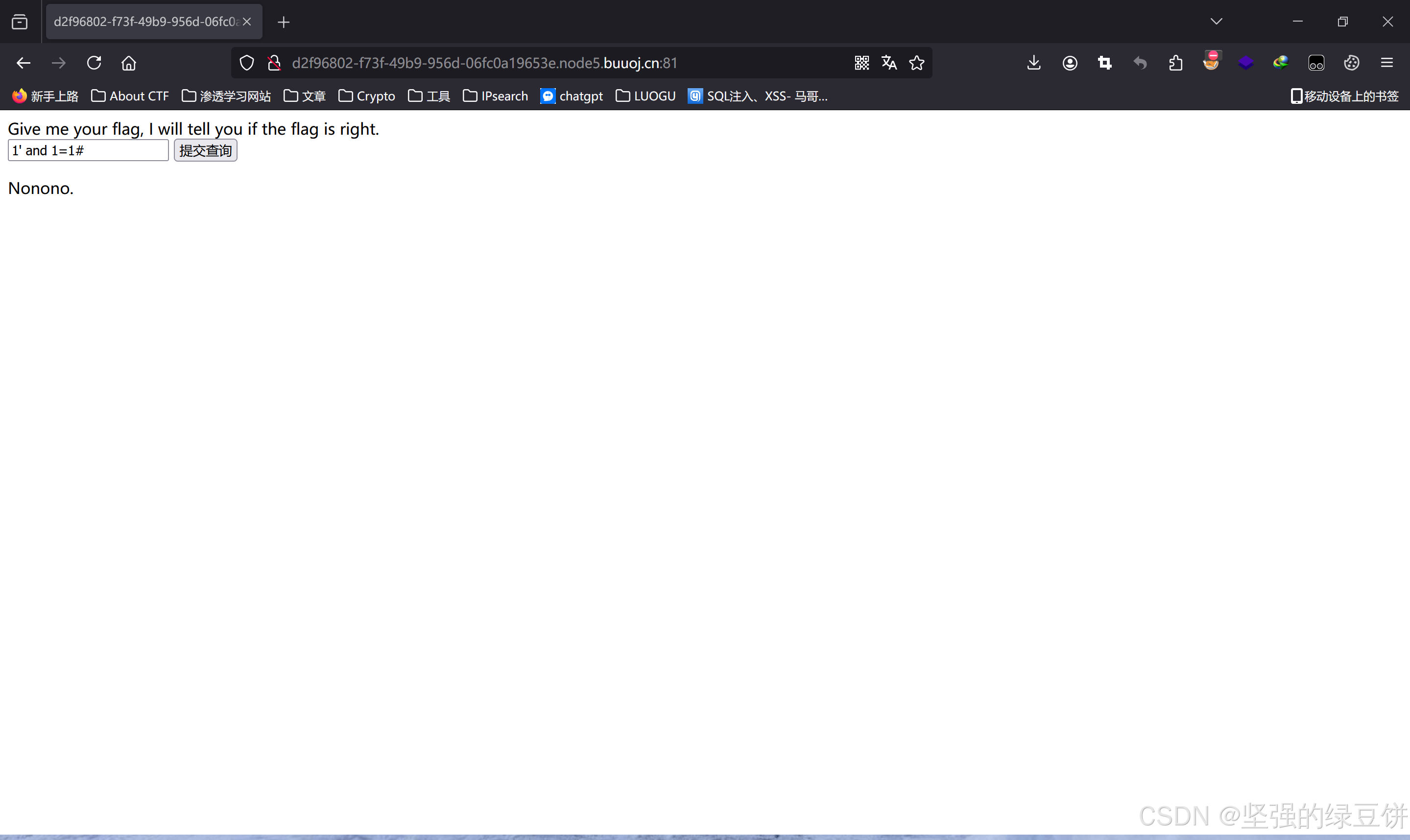
Task: Go back to the previous page
Action: 23,63
